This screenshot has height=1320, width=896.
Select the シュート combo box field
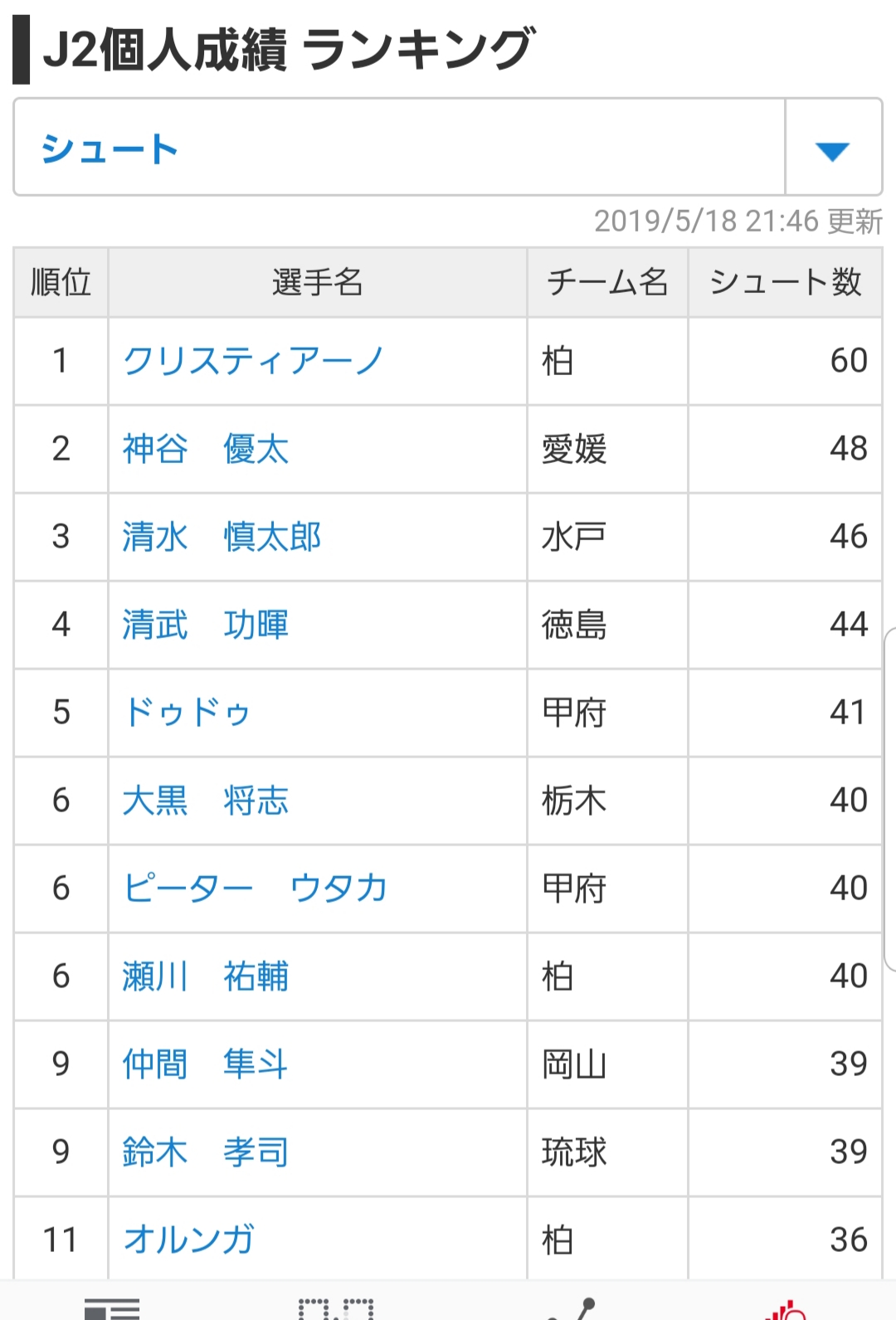448,148
